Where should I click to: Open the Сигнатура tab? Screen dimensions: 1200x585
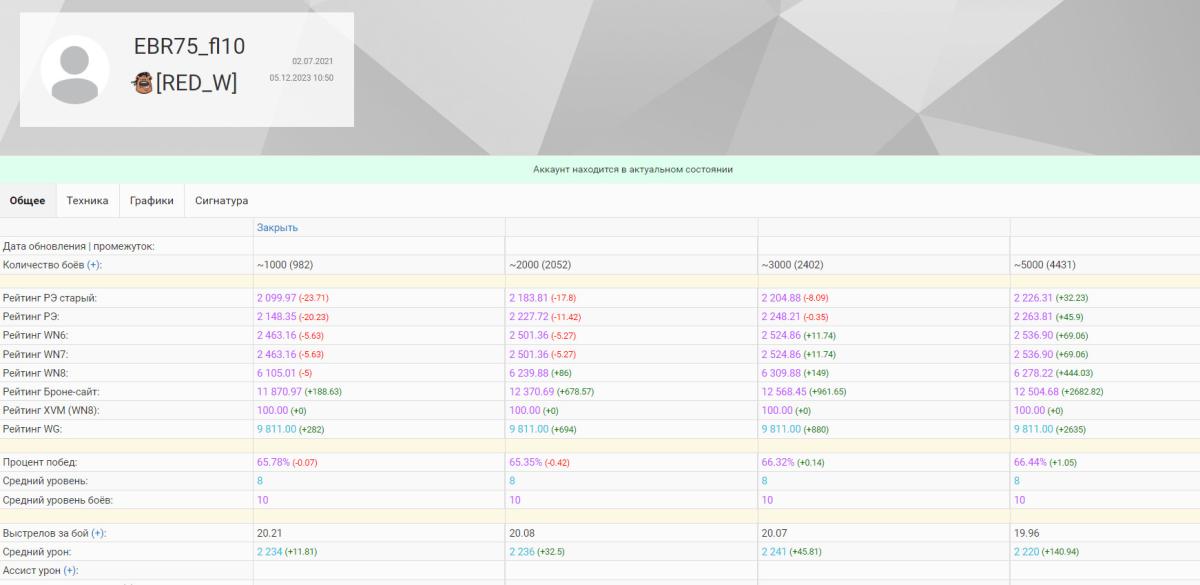[x=221, y=200]
